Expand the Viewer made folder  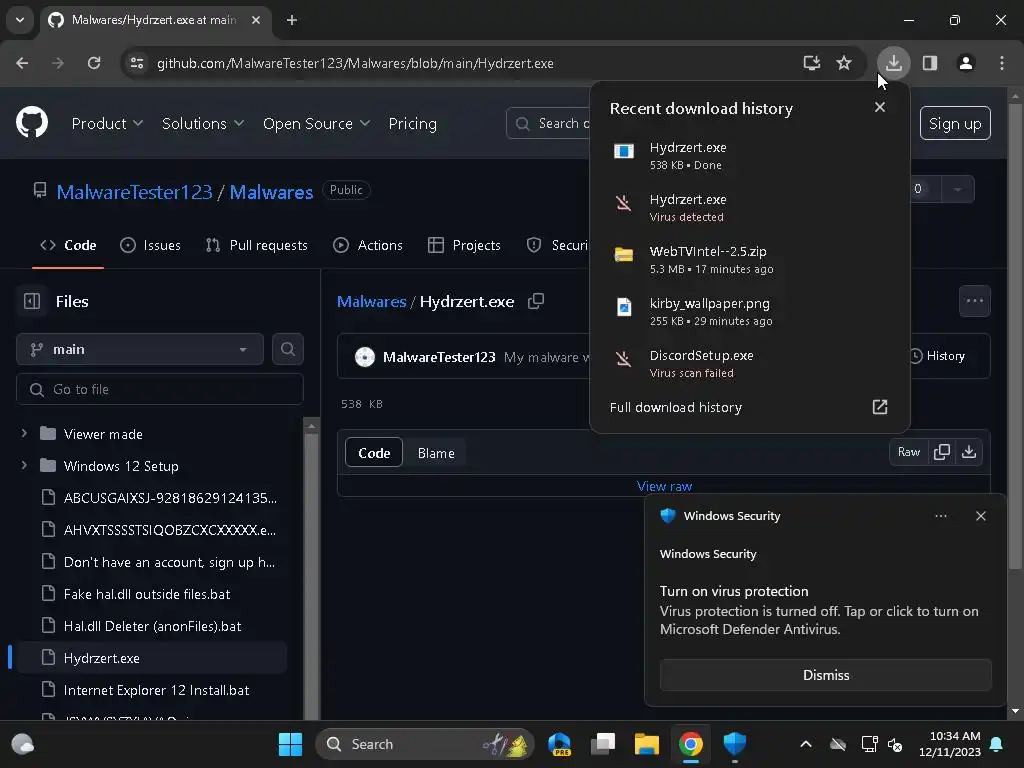(x=24, y=434)
